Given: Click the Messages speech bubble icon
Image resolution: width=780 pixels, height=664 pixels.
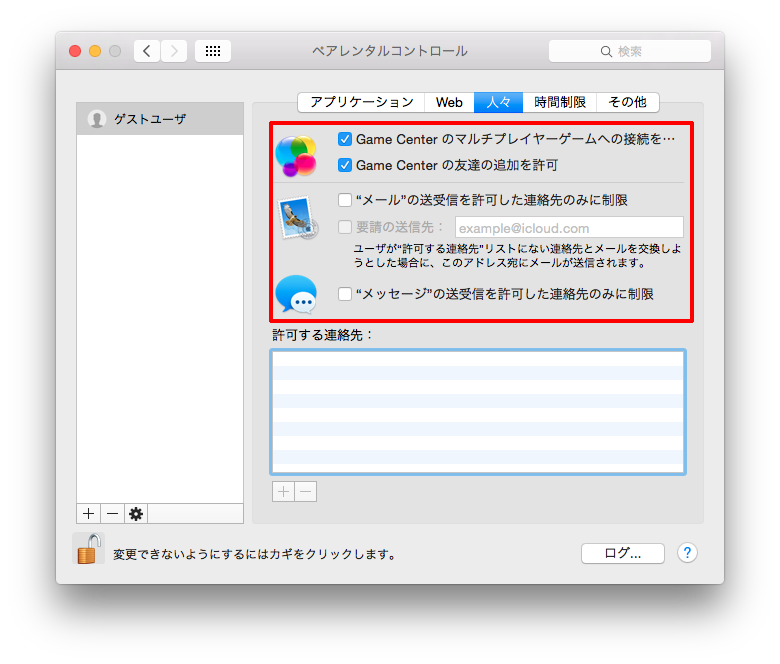Looking at the screenshot, I should (x=296, y=294).
